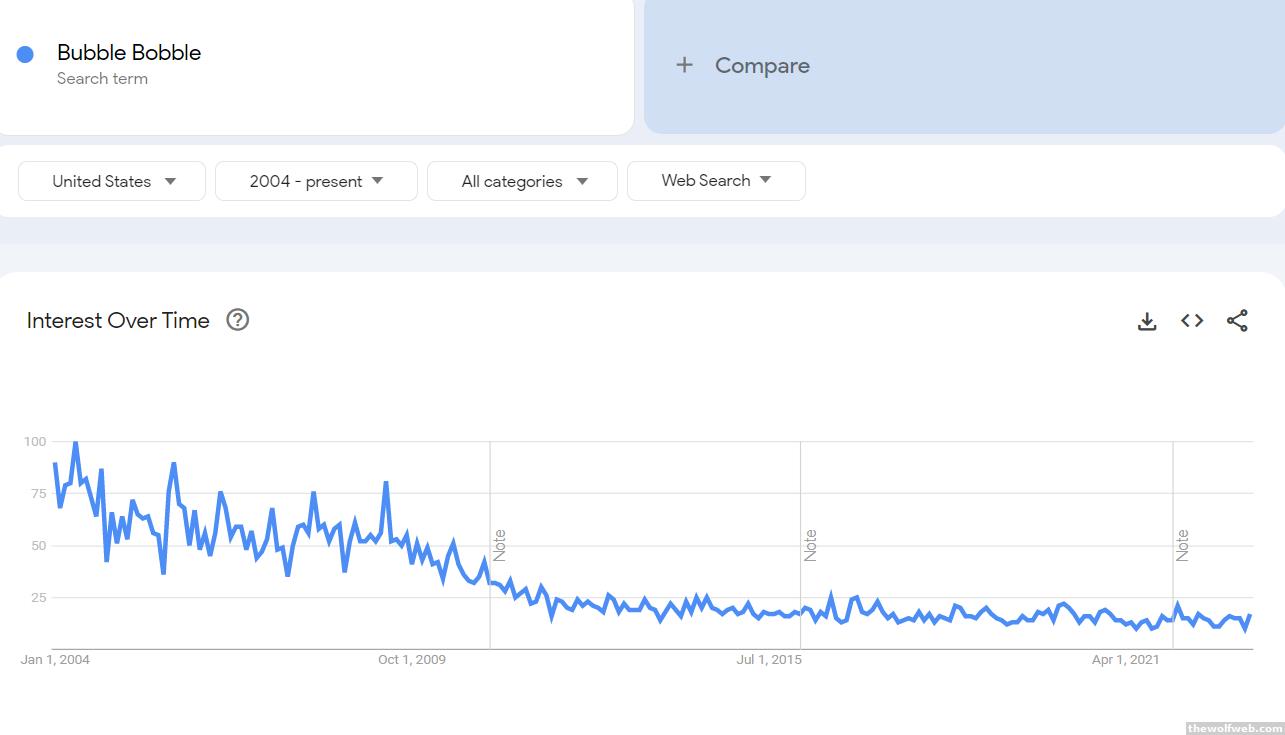
Task: Open the last Note marker near 2022
Action: pyautogui.click(x=1183, y=545)
